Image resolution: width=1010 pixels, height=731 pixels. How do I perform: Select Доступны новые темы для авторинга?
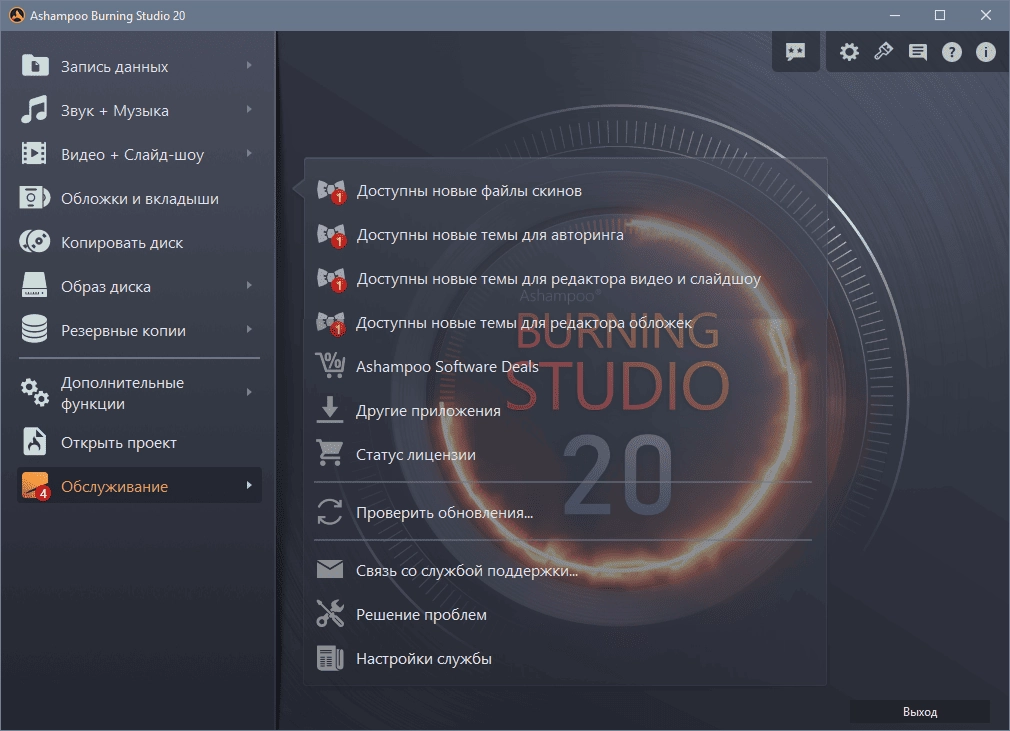(490, 235)
